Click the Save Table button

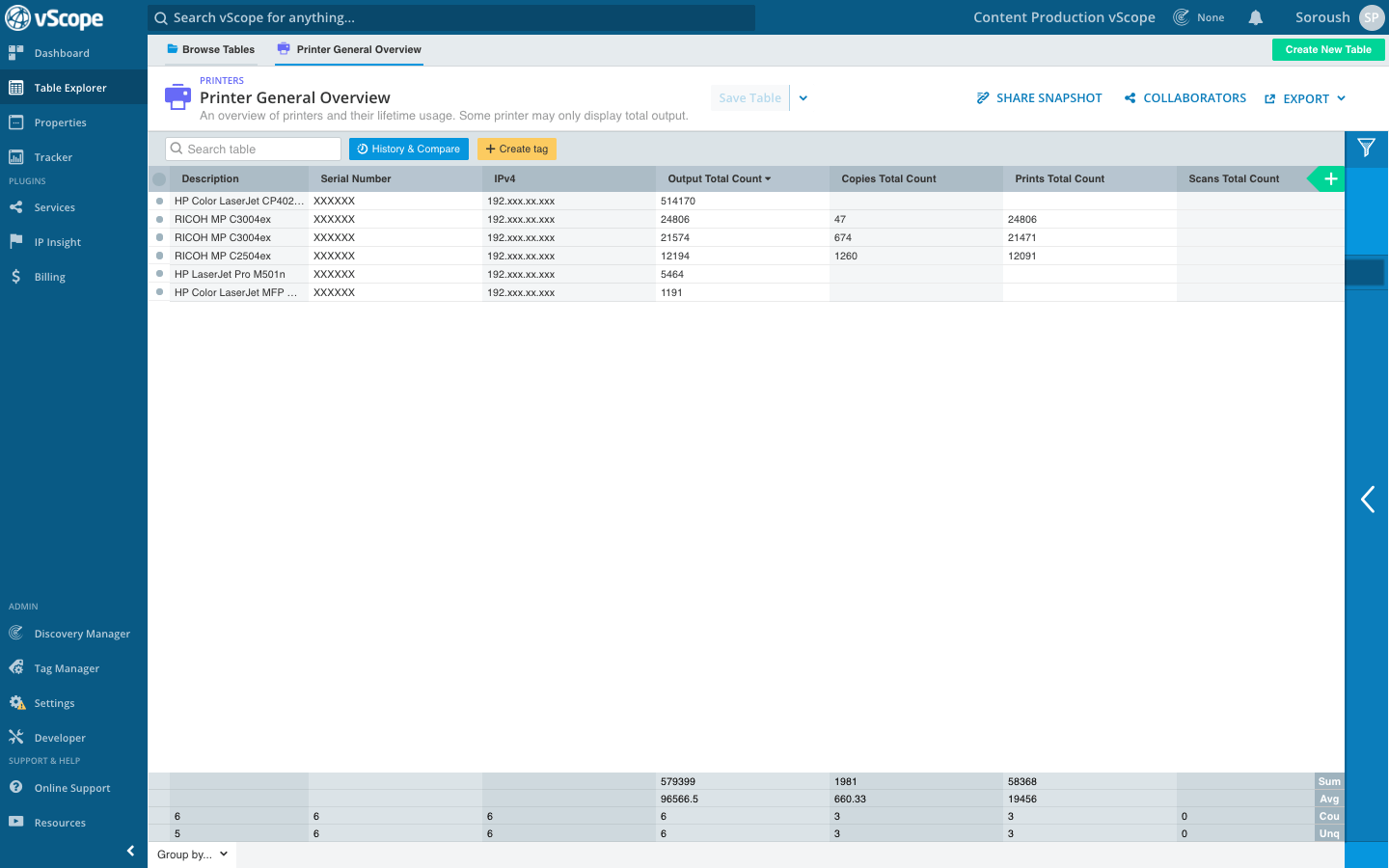coord(749,97)
